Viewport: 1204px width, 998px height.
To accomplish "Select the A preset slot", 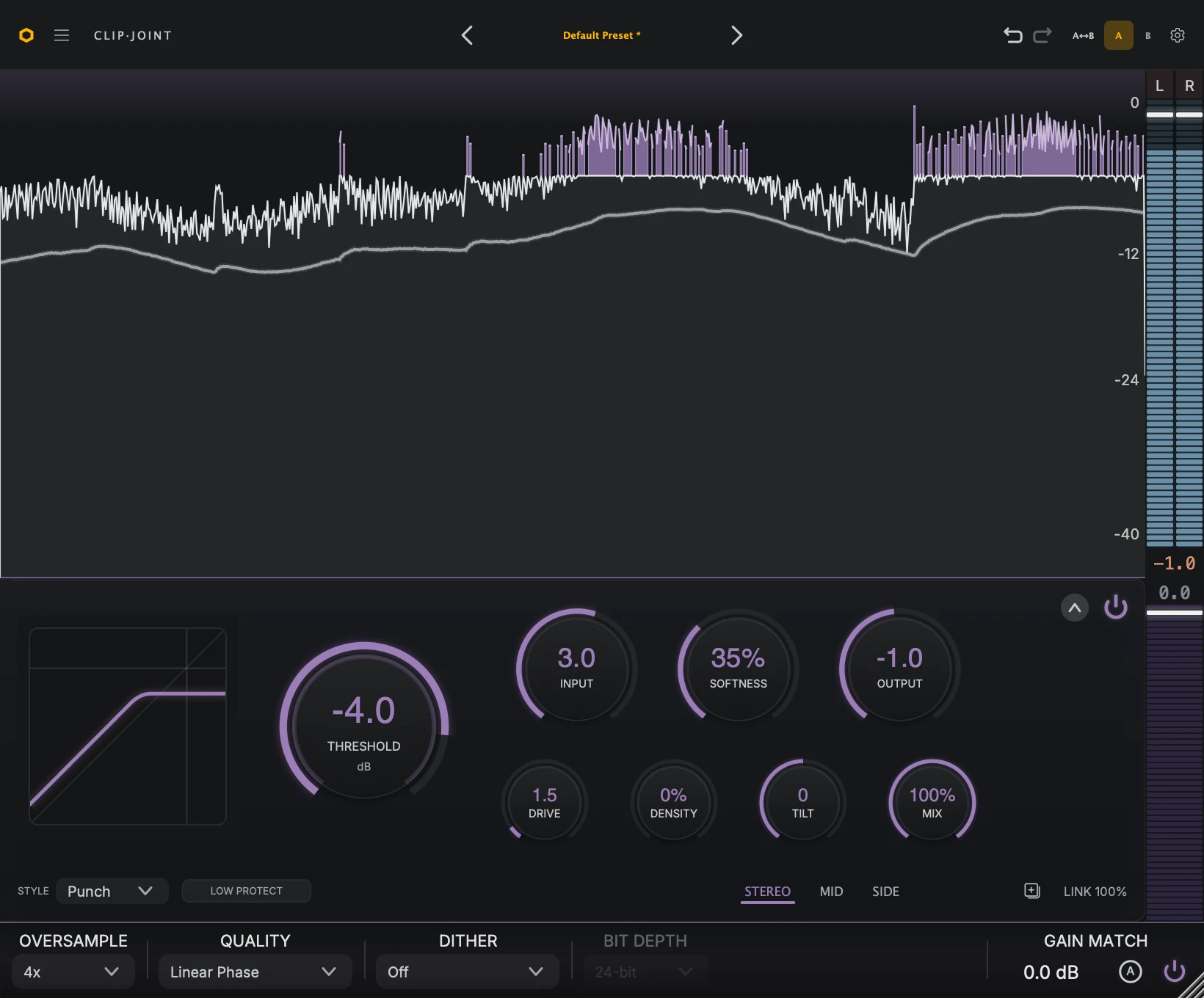I will 1119,35.
